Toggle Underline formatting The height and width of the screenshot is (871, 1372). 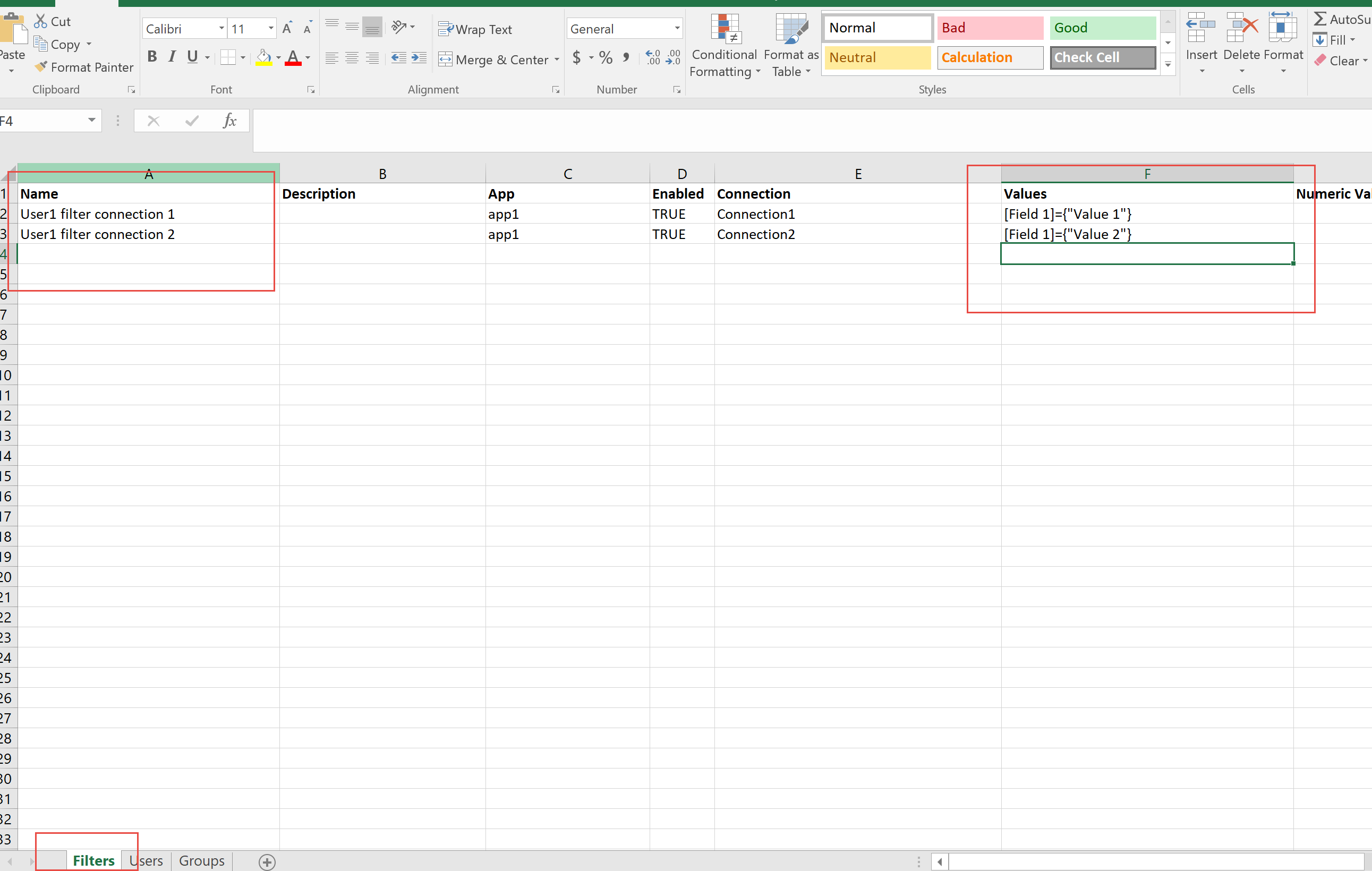coord(193,57)
